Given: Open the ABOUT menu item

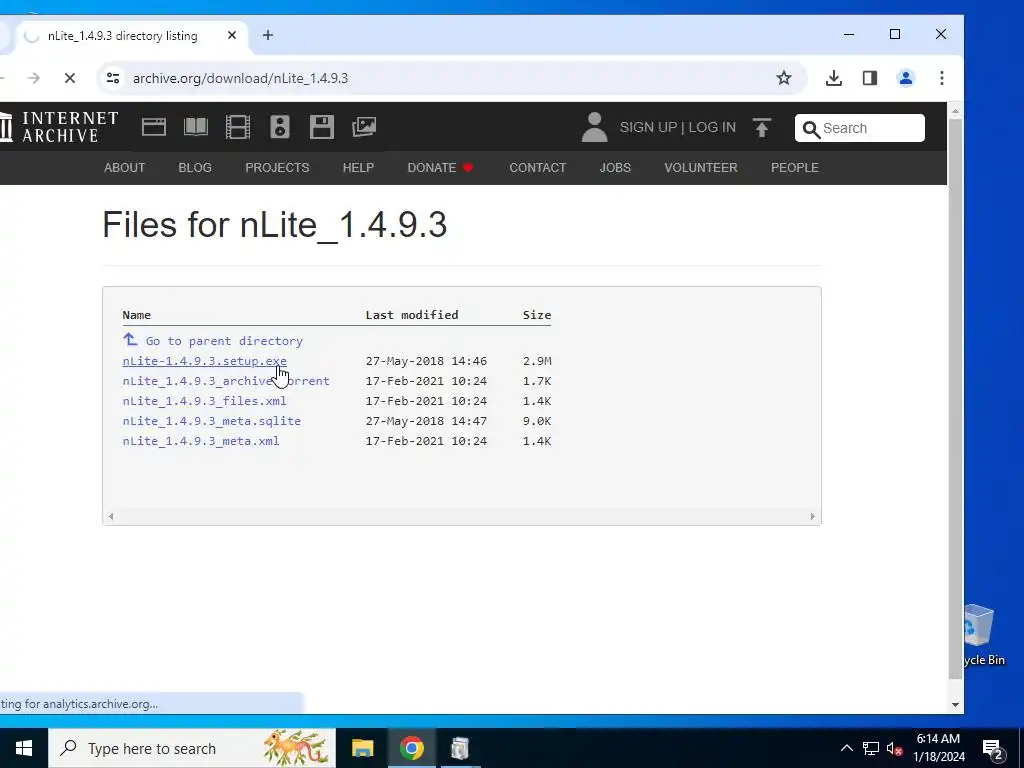Looking at the screenshot, I should [124, 168].
